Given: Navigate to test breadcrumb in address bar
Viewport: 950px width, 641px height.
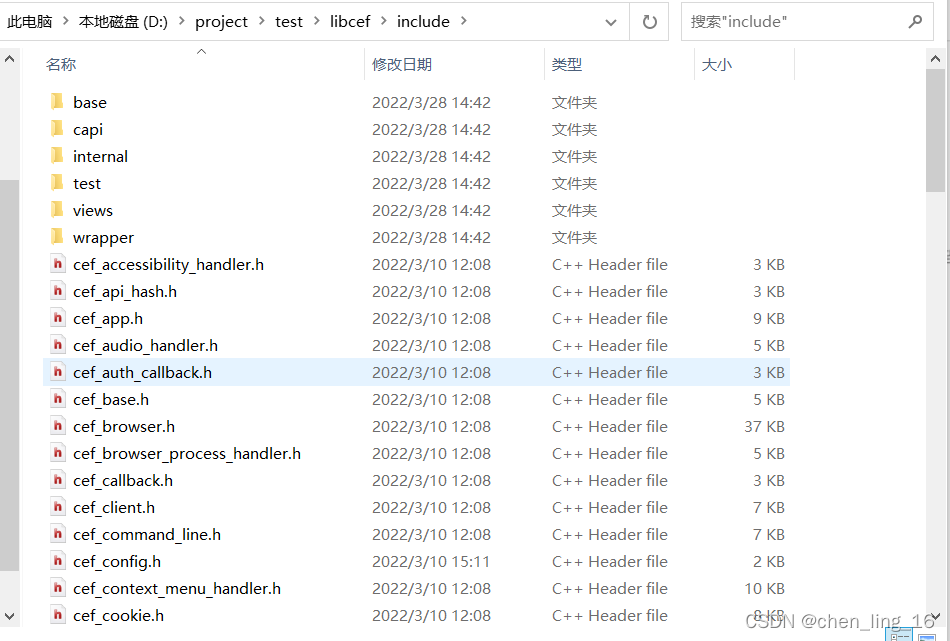Looking at the screenshot, I should (288, 22).
